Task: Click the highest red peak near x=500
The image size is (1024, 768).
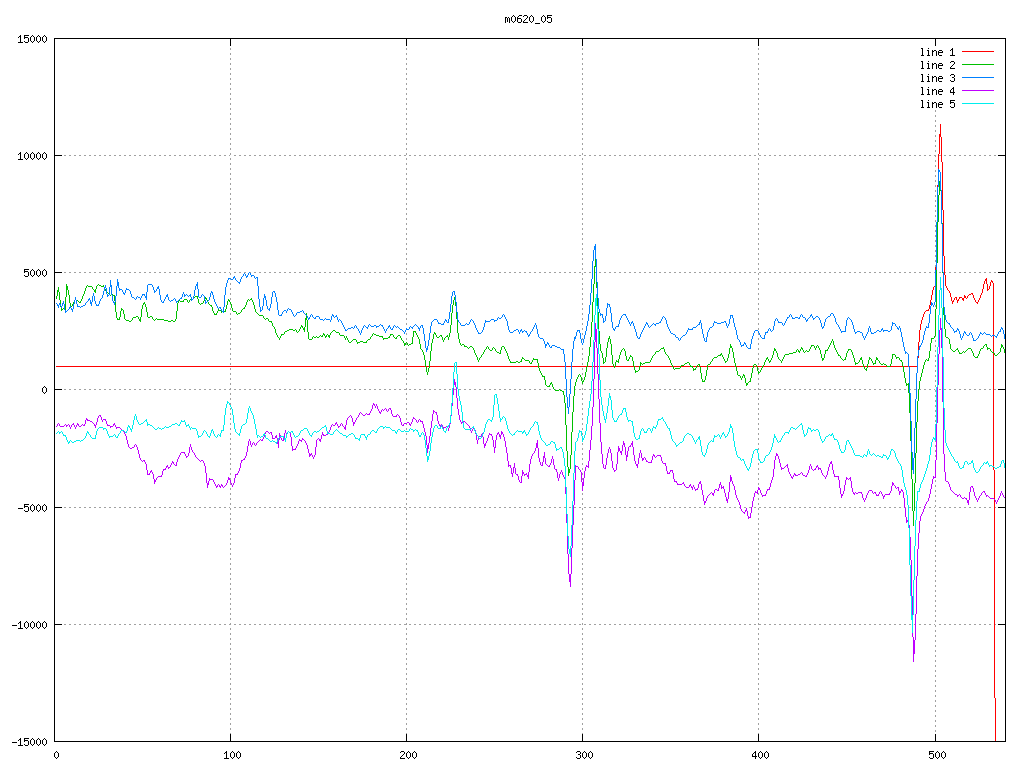Action: (x=940, y=125)
